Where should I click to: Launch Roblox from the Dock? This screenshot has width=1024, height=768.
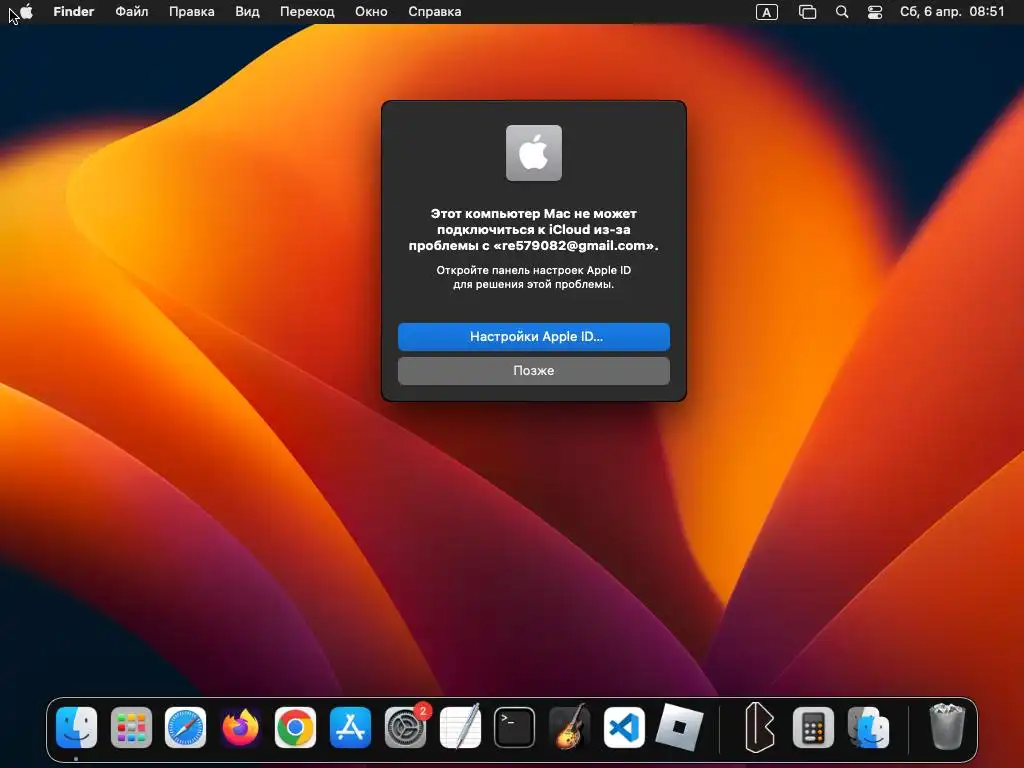coord(679,728)
